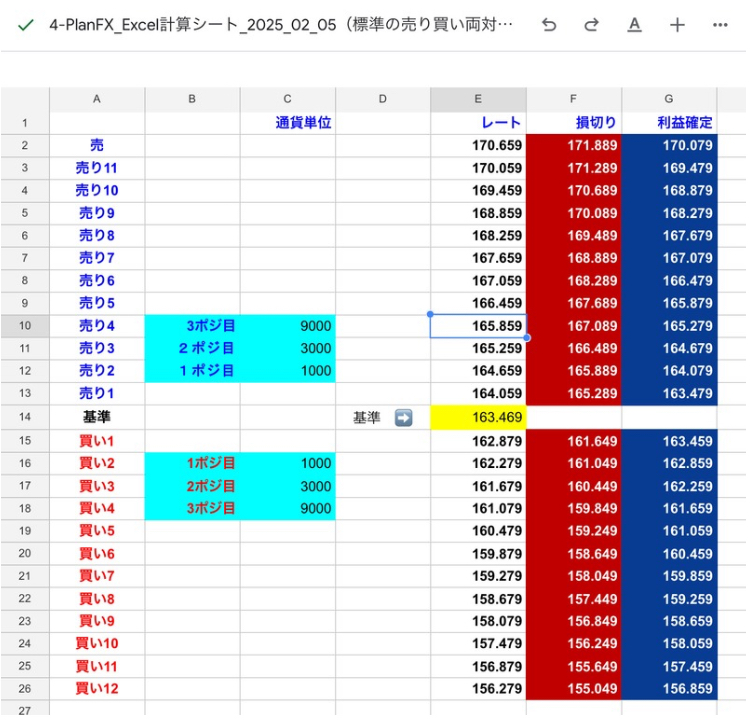750x721 pixels.
Task: Select column D header
Action: (x=383, y=99)
